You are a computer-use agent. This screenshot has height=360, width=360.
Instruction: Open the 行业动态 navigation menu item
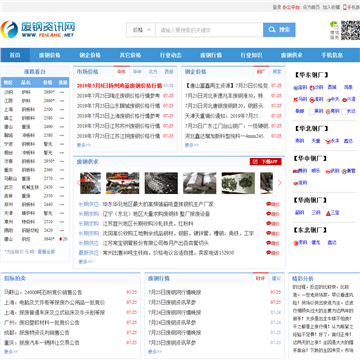coord(171,55)
